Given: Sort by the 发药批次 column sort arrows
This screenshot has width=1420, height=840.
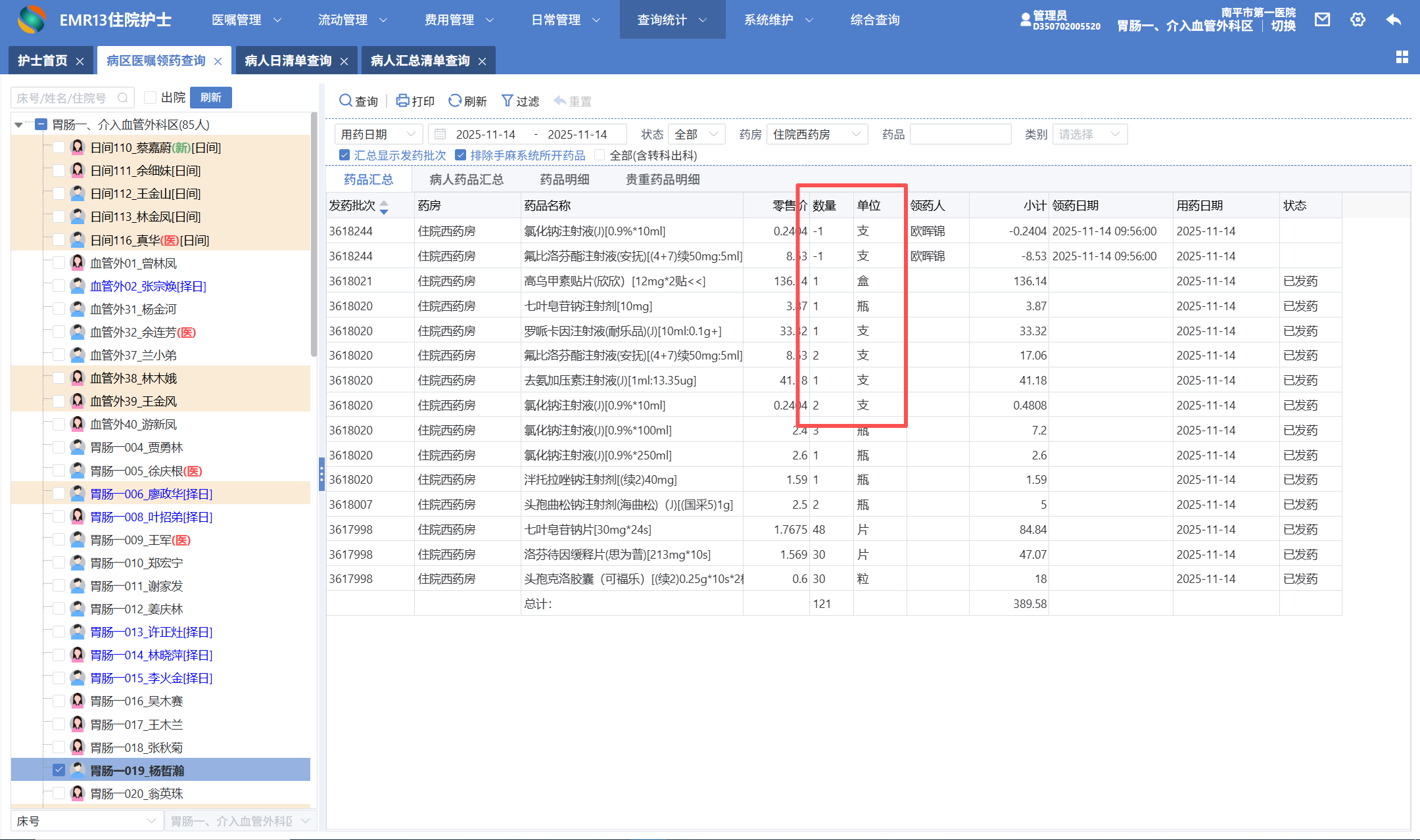Looking at the screenshot, I should 384,206.
